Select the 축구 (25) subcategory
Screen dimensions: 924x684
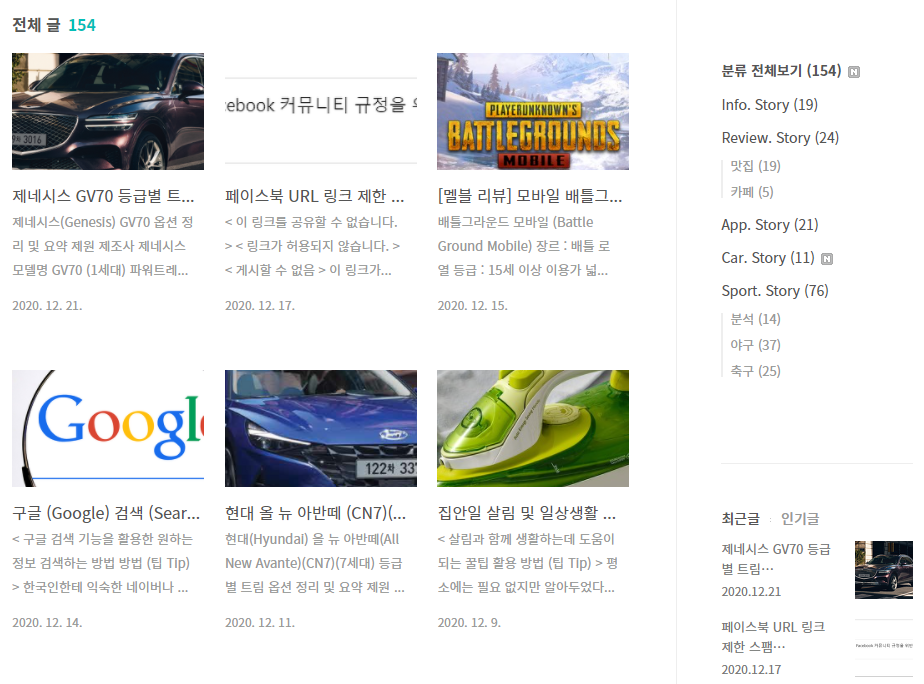pyautogui.click(x=755, y=371)
